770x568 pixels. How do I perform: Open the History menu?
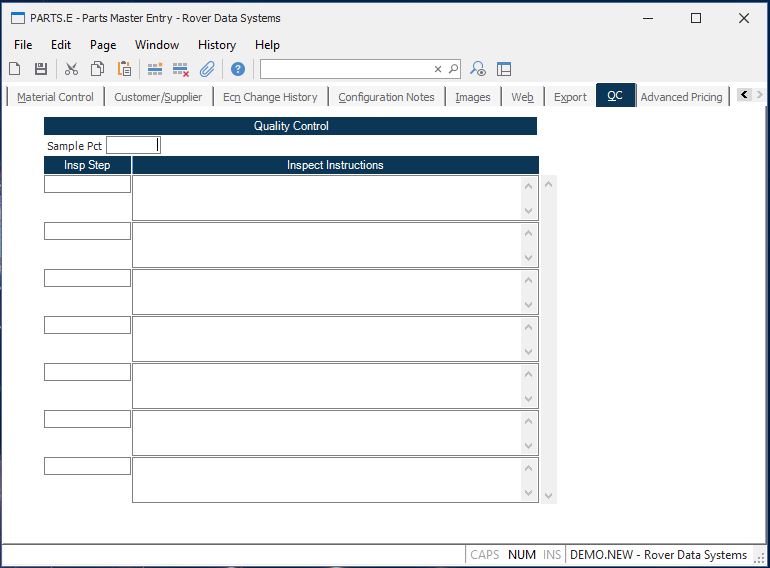216,45
